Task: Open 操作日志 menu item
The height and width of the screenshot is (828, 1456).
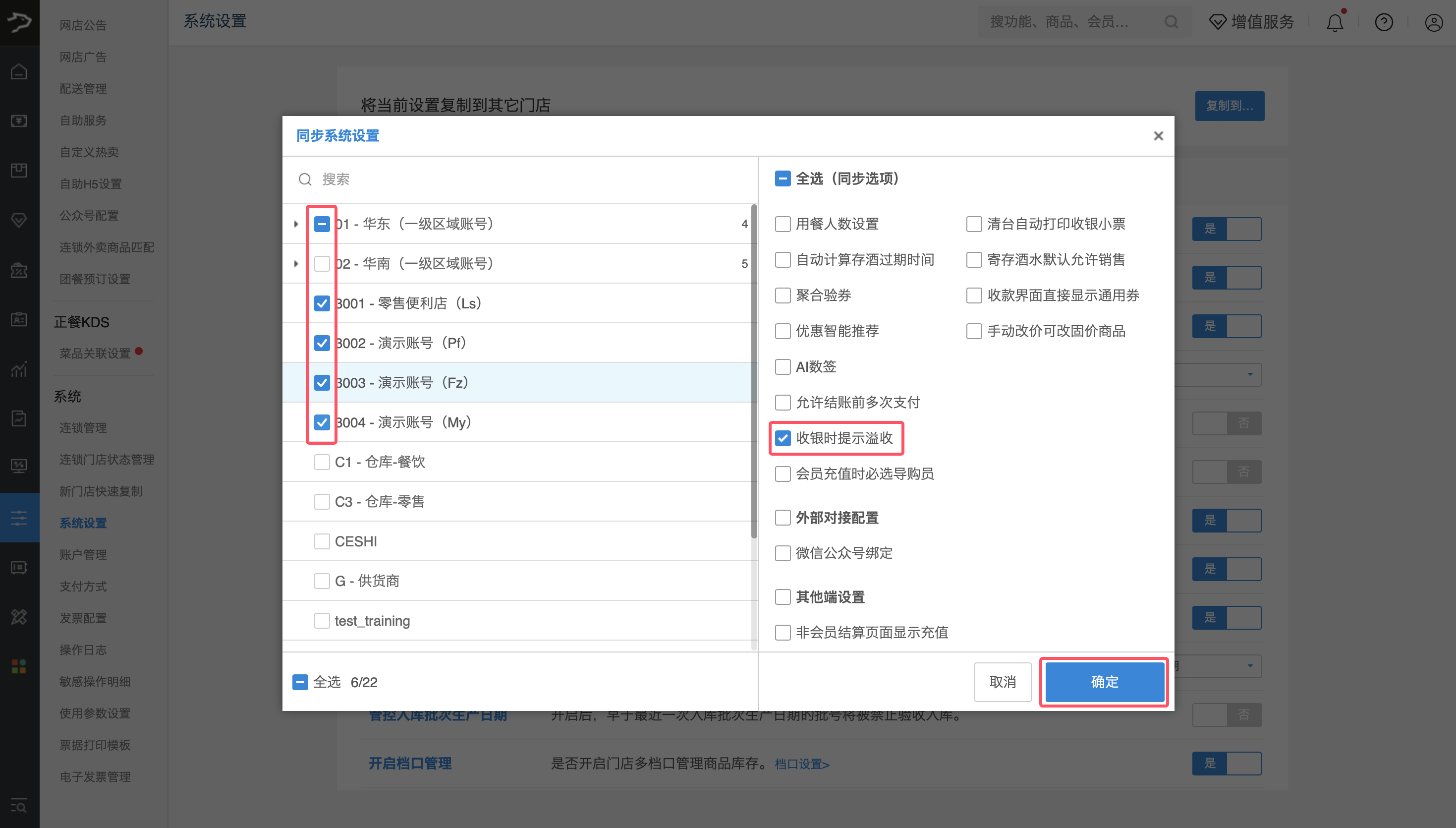Action: pos(83,650)
